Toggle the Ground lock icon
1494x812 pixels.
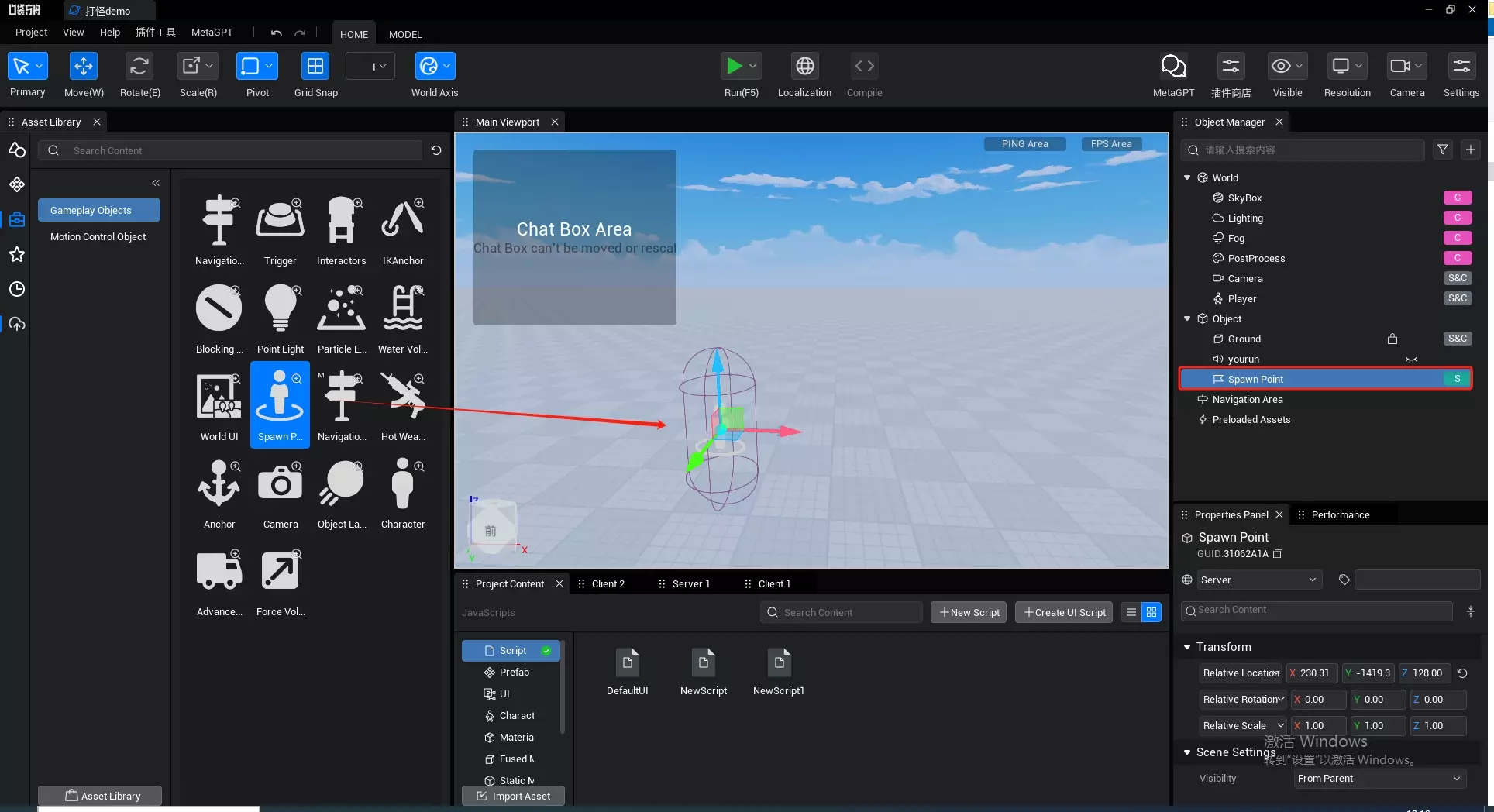point(1392,339)
